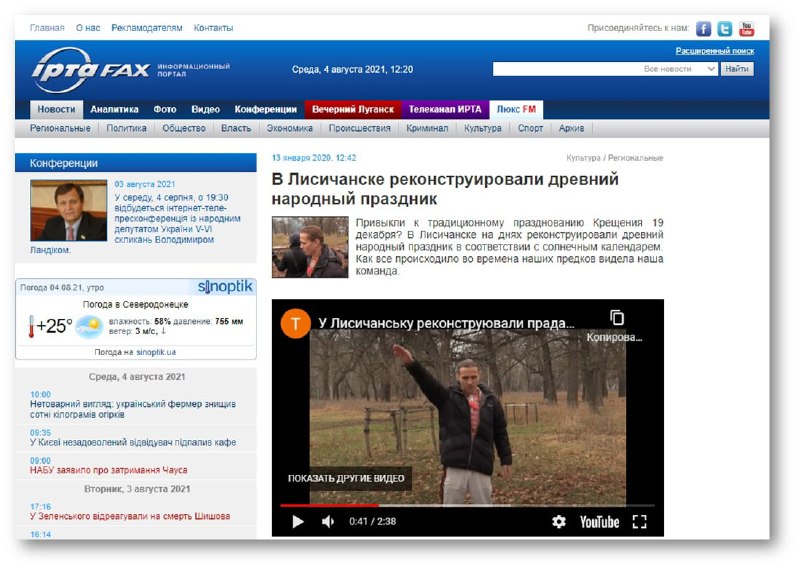Select Криминал submenu item
This screenshot has height=570, width=800.
(x=427, y=129)
